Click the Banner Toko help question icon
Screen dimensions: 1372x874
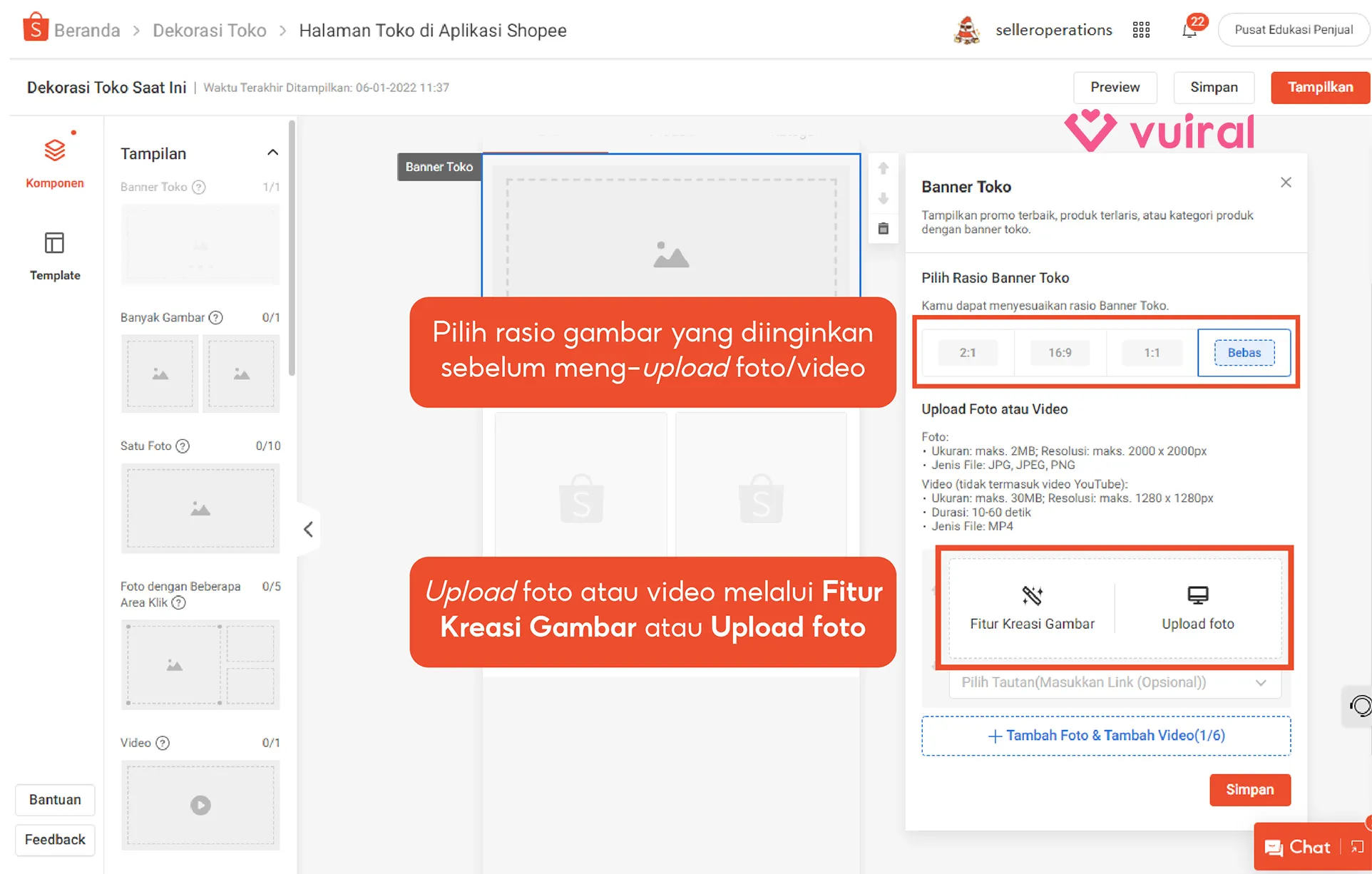(x=199, y=187)
